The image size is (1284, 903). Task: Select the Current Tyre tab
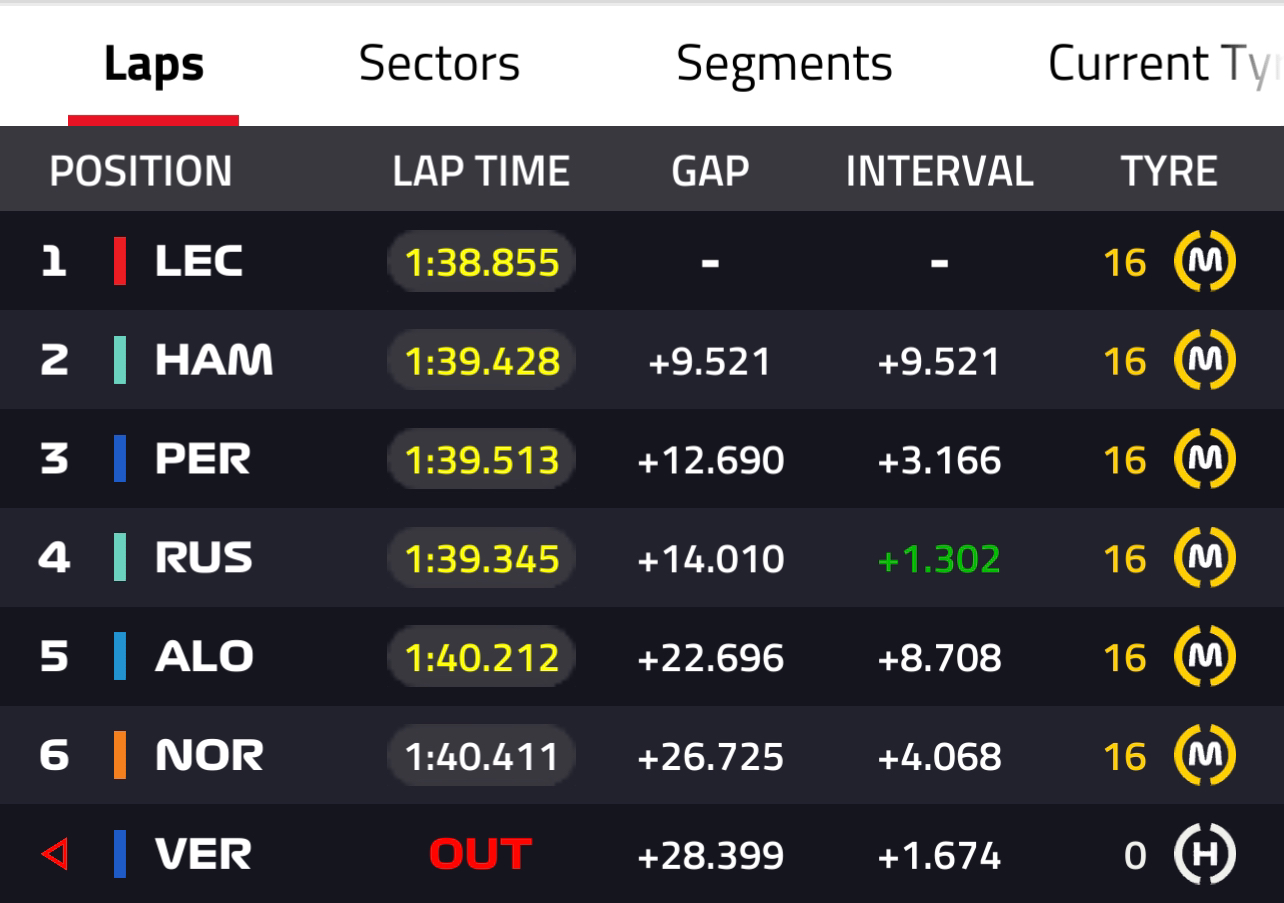1165,64
